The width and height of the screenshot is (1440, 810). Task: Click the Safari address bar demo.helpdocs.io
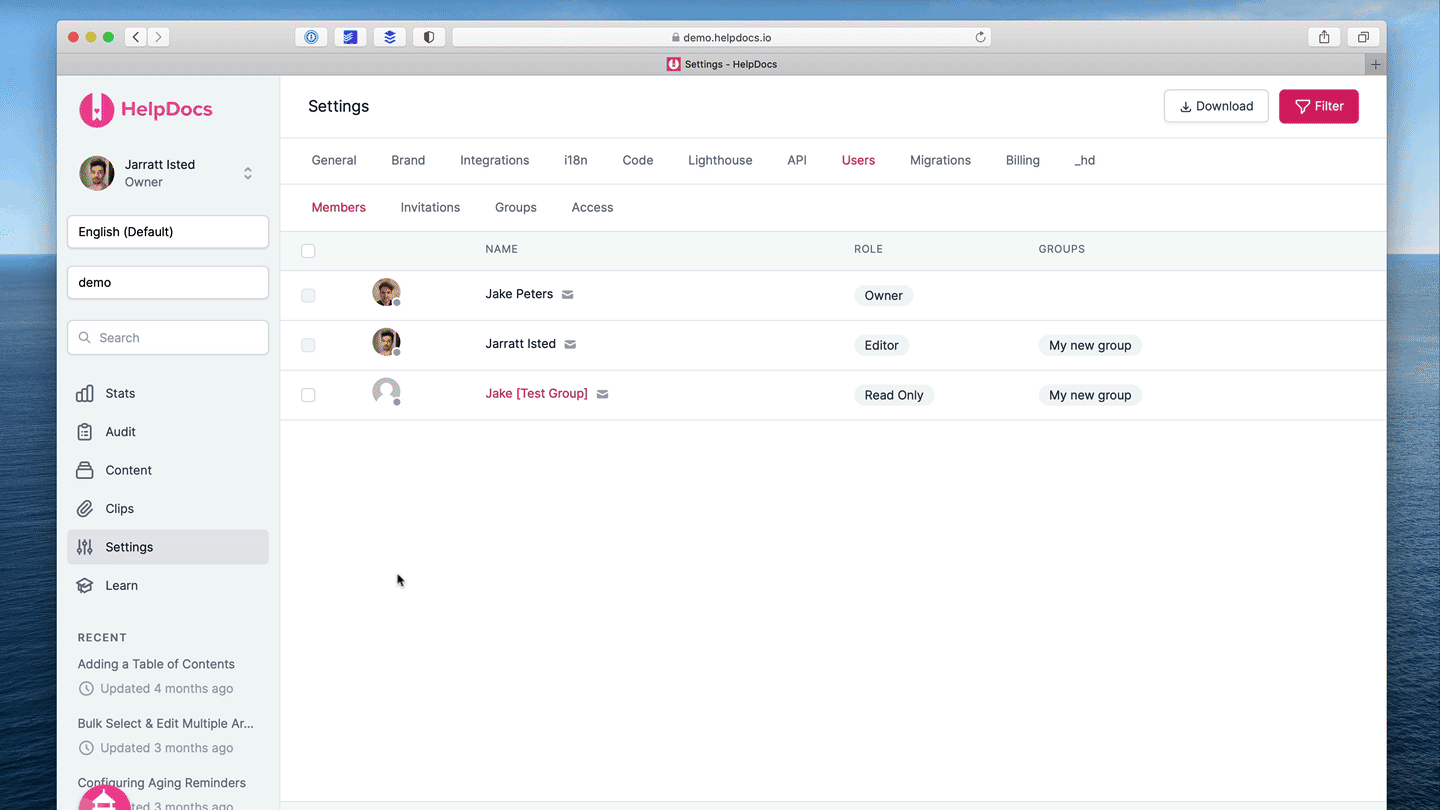722,37
